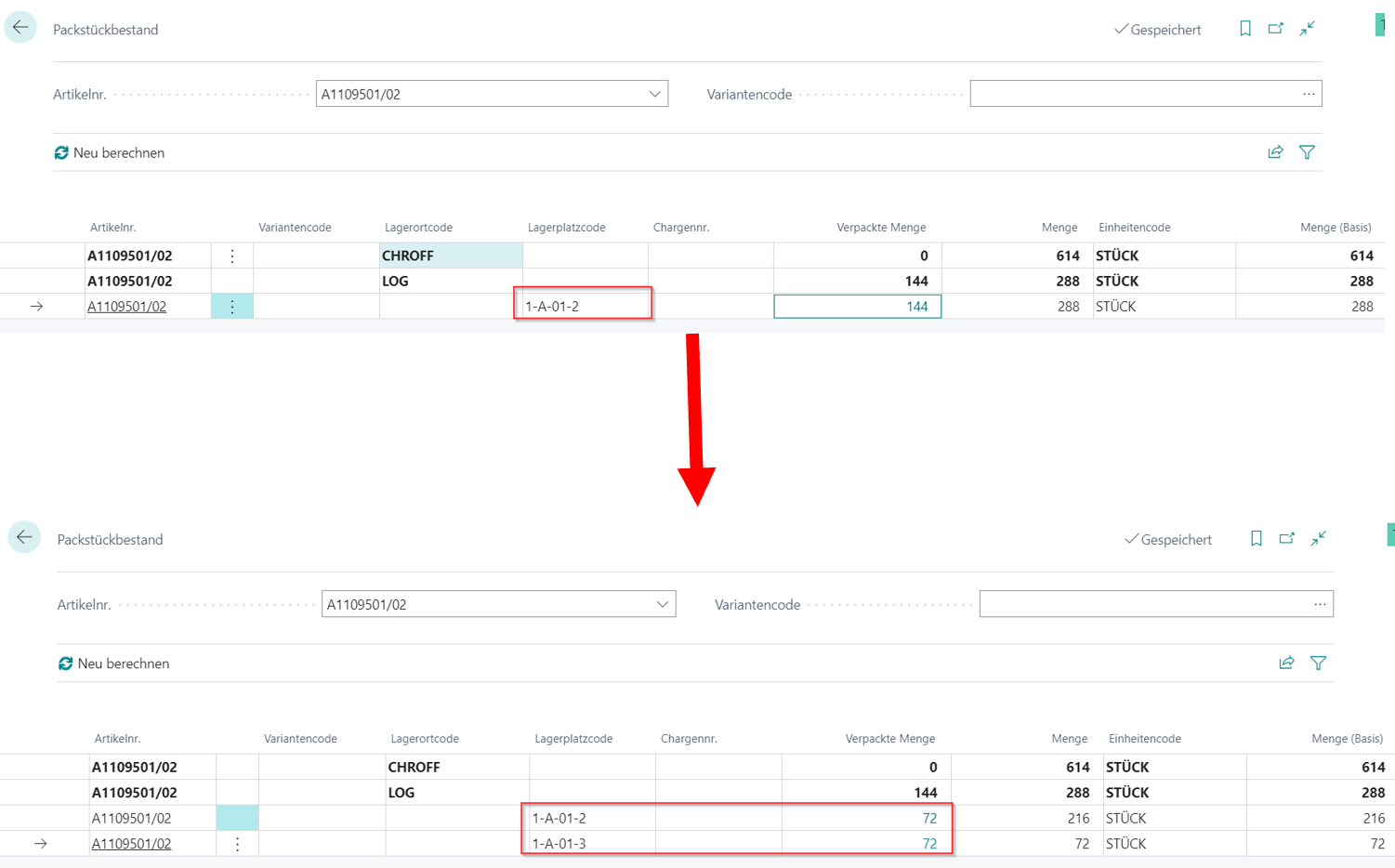
Task: Open the A1109501/02 link in the 1-A-01-3 row
Action: coord(131,844)
